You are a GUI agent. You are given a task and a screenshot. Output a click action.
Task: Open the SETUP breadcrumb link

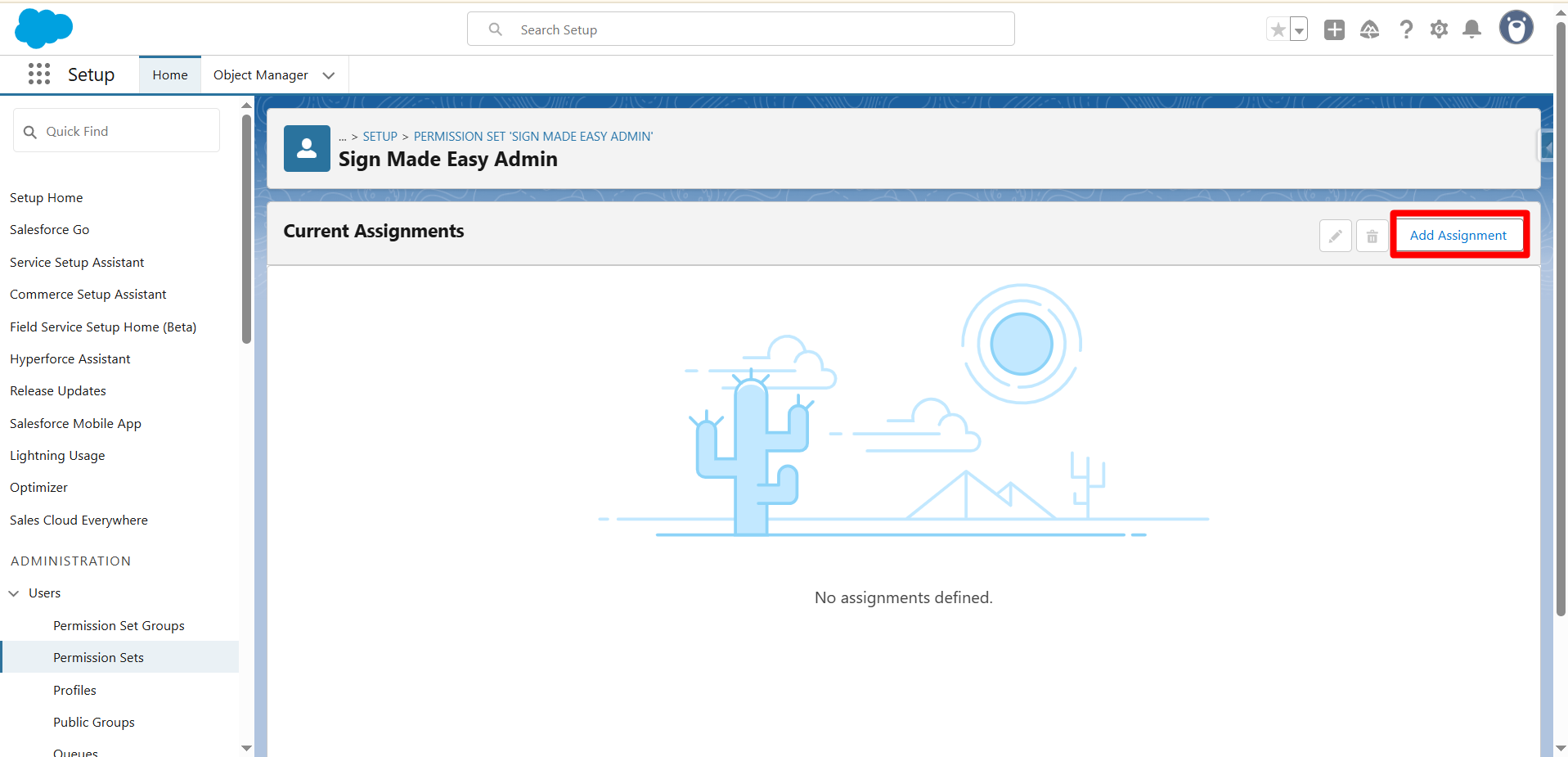point(380,137)
